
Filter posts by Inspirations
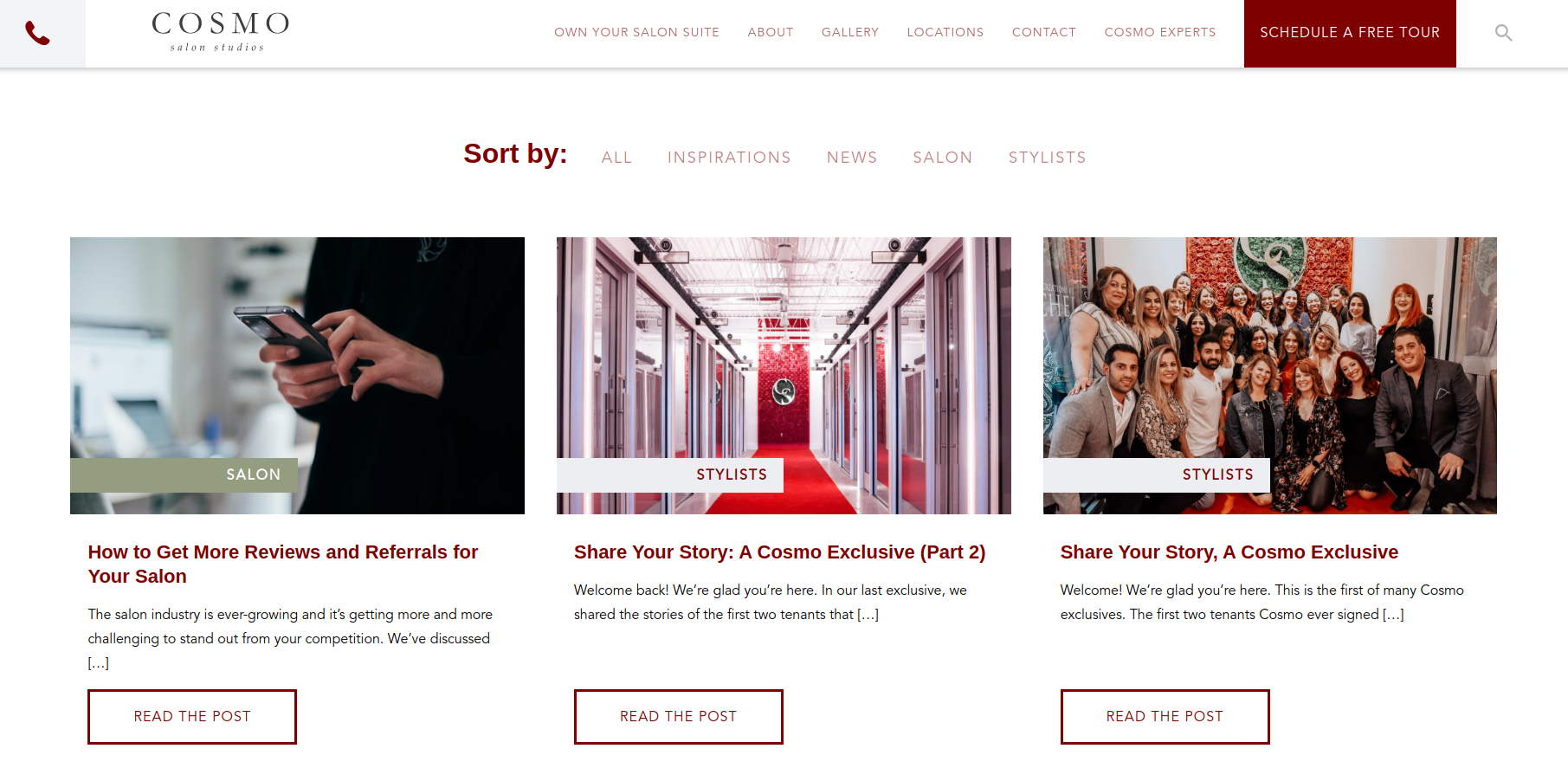729,158
